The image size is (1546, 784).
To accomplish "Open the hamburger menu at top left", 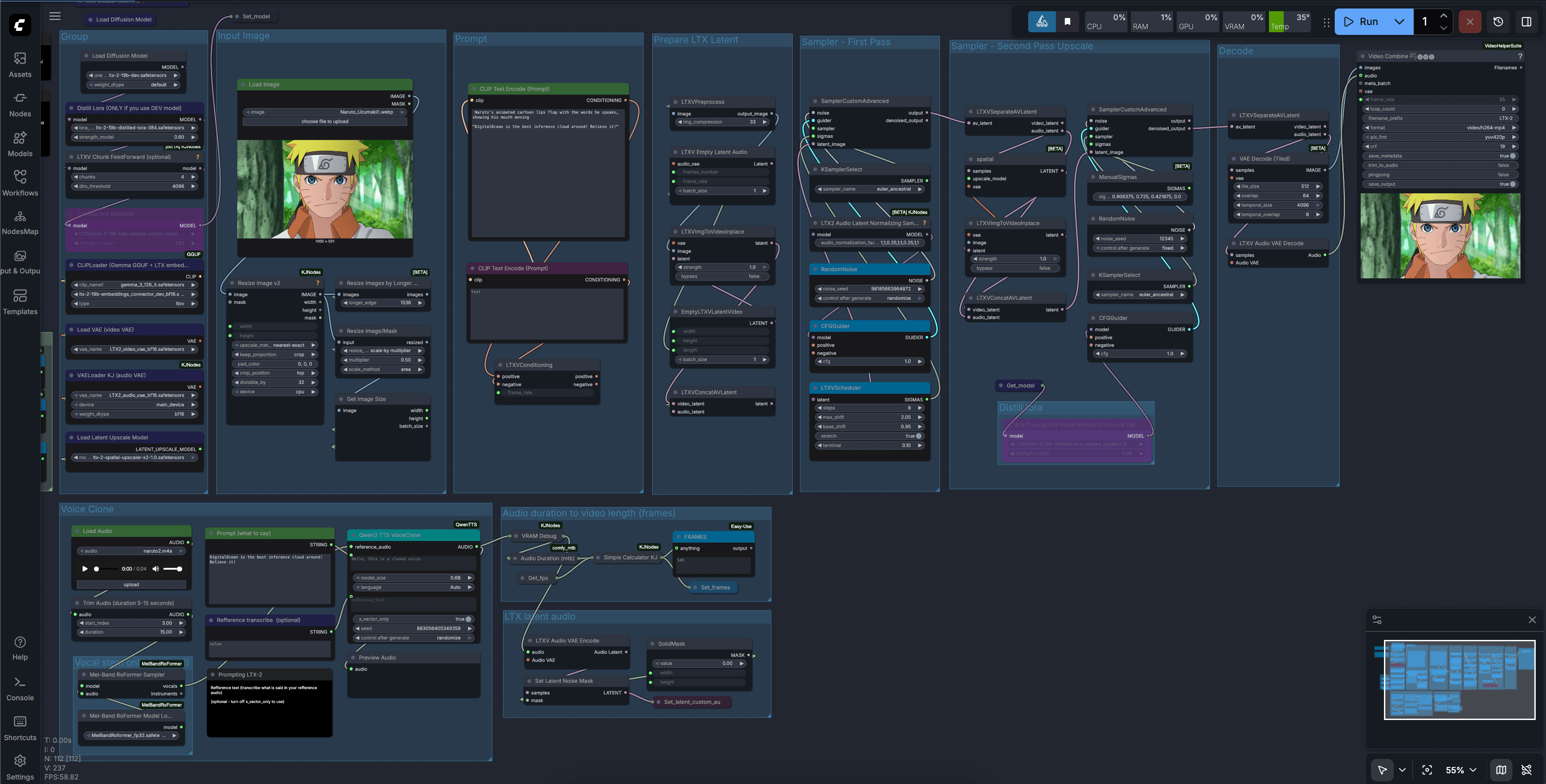I will pos(55,16).
